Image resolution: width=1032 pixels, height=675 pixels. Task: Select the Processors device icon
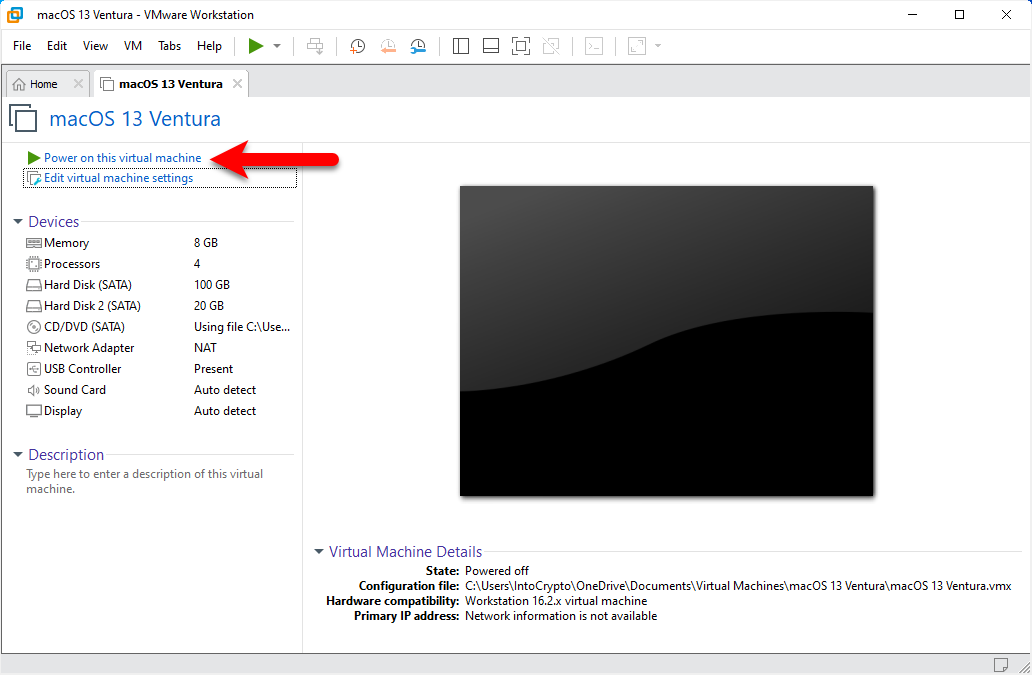click(x=34, y=264)
